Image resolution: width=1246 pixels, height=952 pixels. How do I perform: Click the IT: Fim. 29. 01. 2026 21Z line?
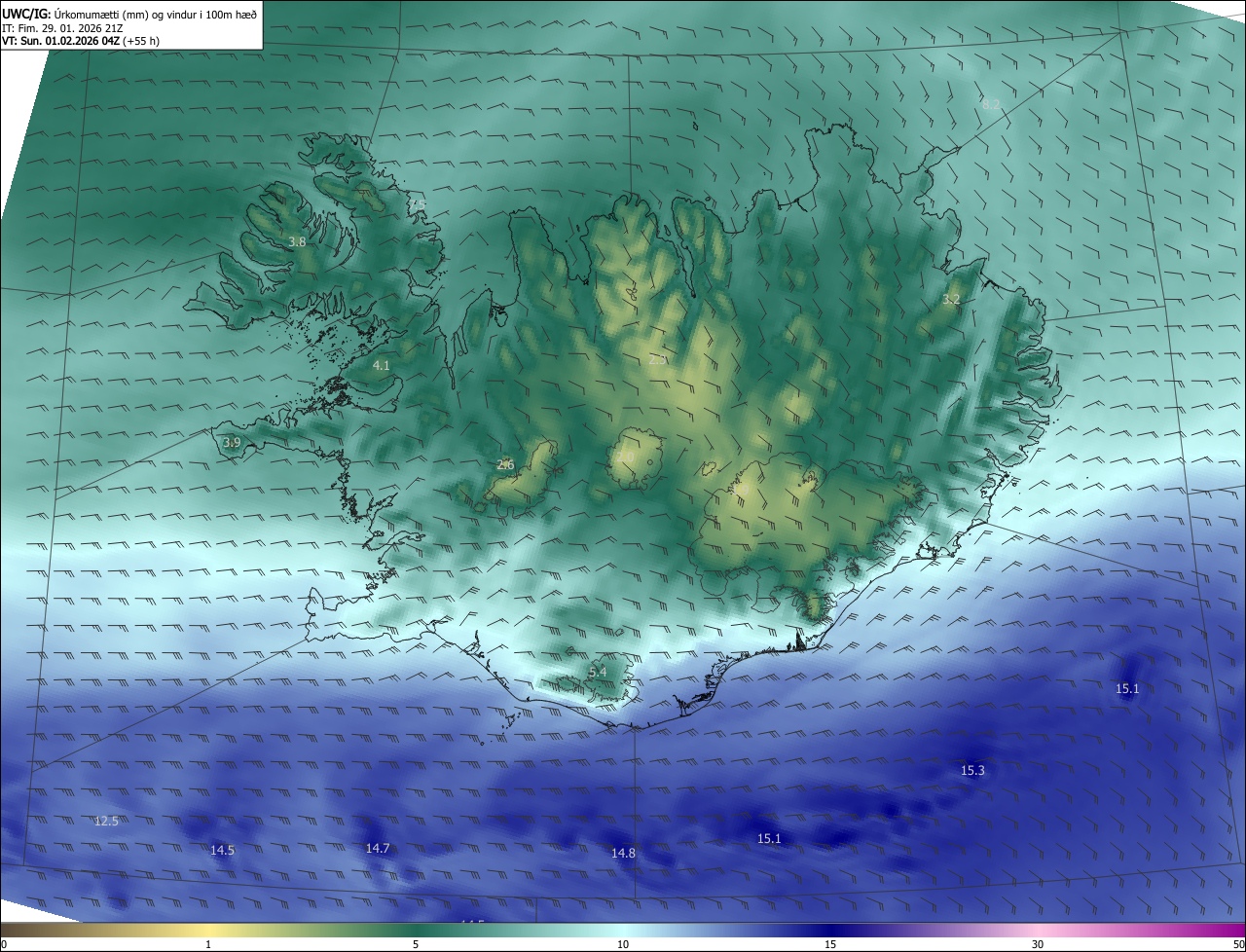(x=63, y=27)
